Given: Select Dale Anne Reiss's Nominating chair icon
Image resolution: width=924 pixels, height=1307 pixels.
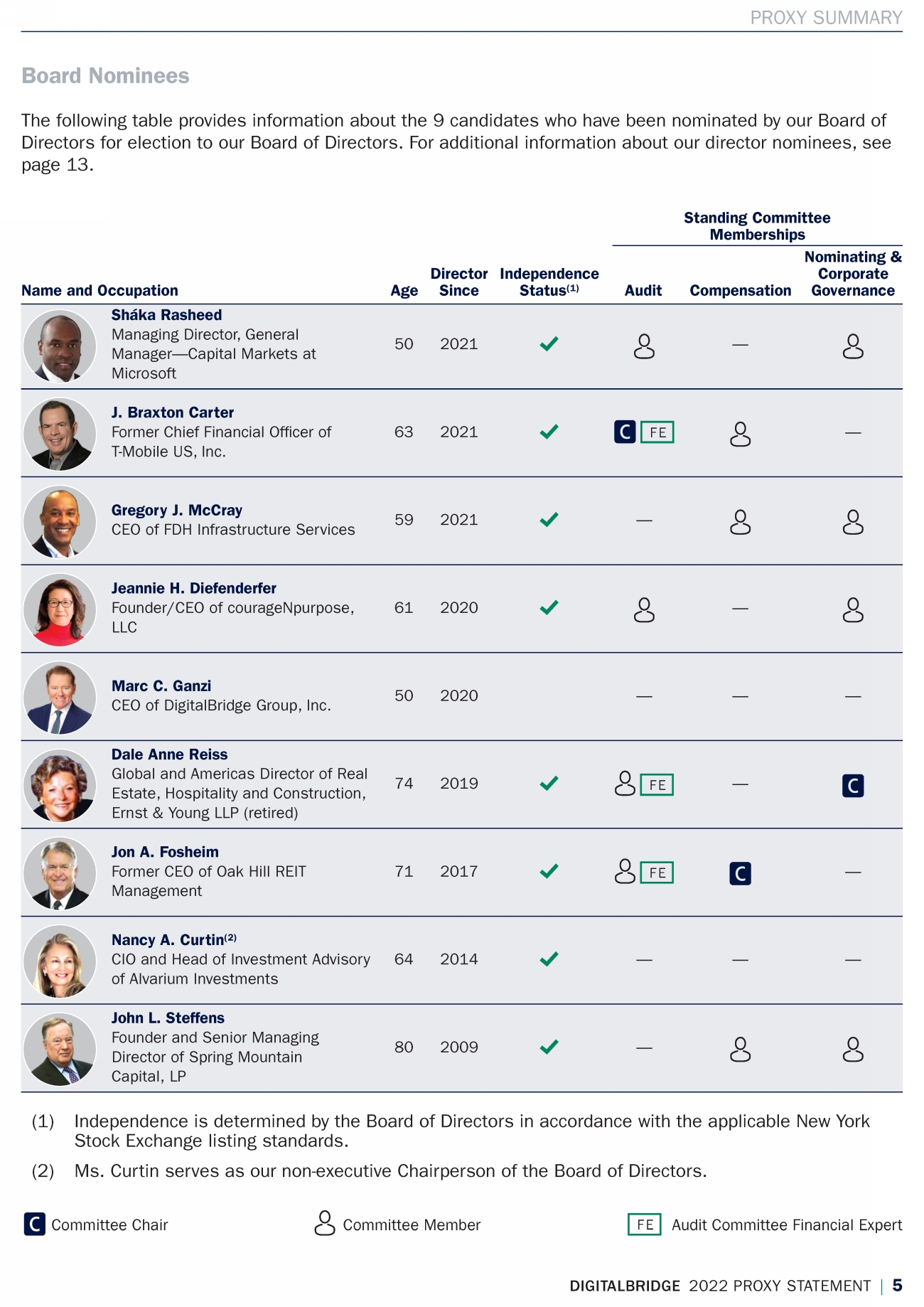Looking at the screenshot, I should coord(853,786).
